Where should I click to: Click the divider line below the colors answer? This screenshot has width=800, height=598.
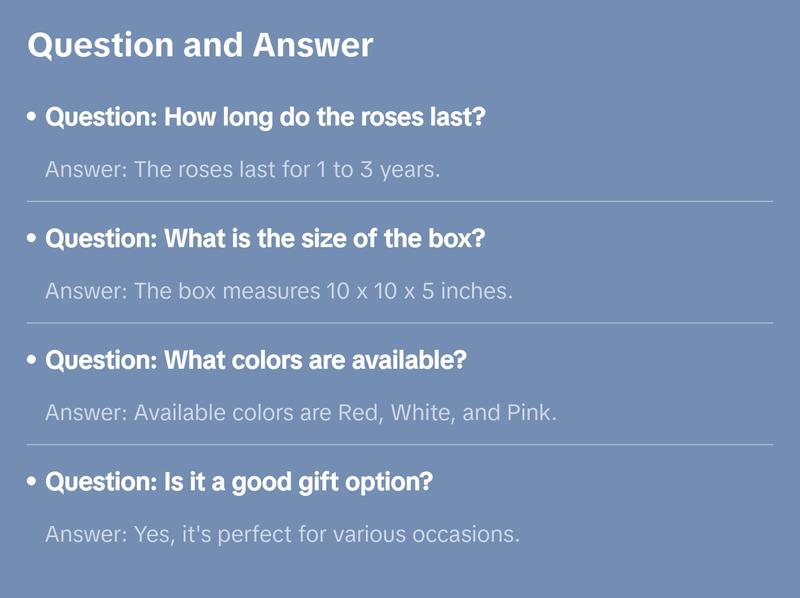tap(400, 444)
